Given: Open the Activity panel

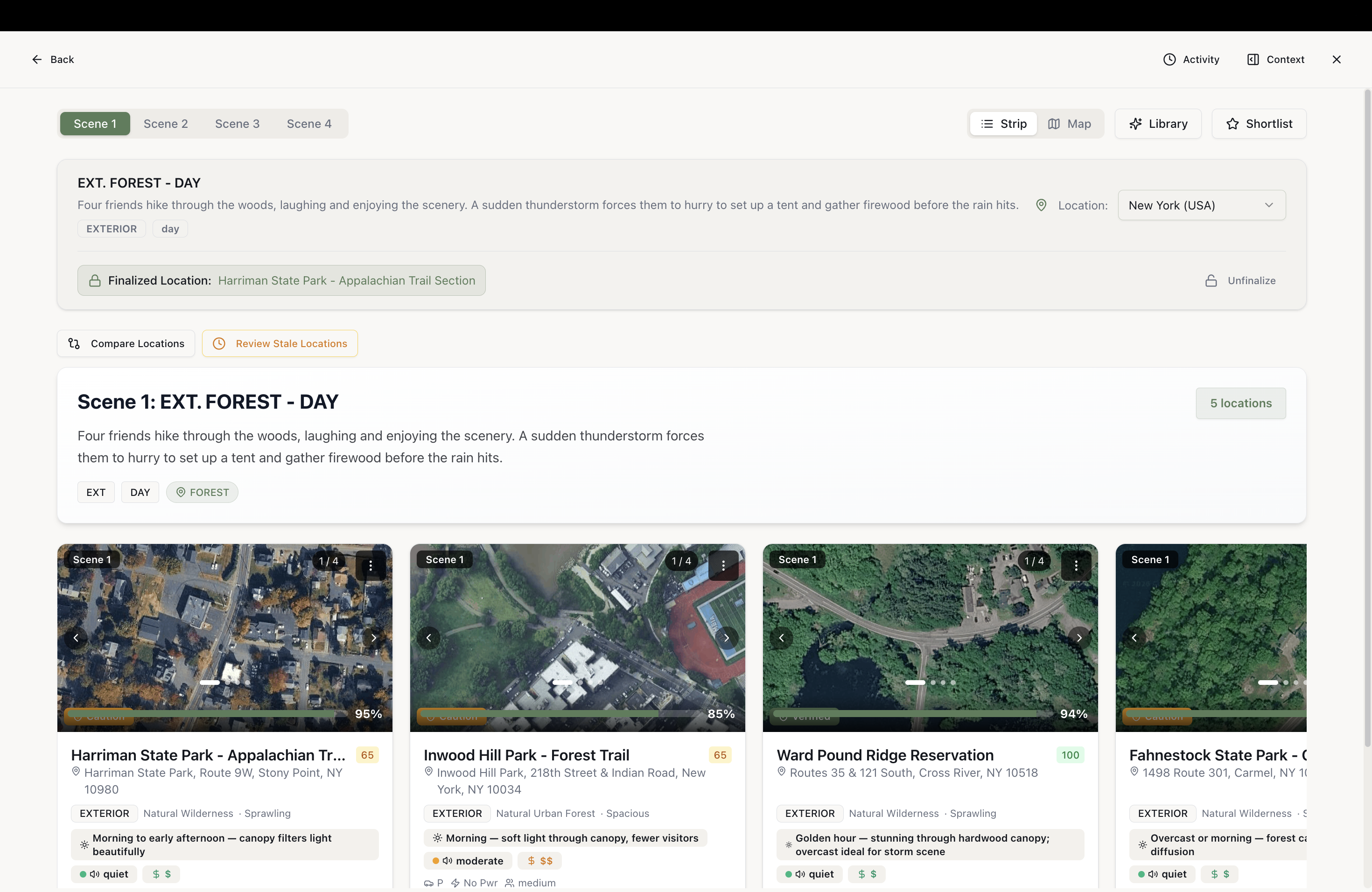Looking at the screenshot, I should 1191,59.
